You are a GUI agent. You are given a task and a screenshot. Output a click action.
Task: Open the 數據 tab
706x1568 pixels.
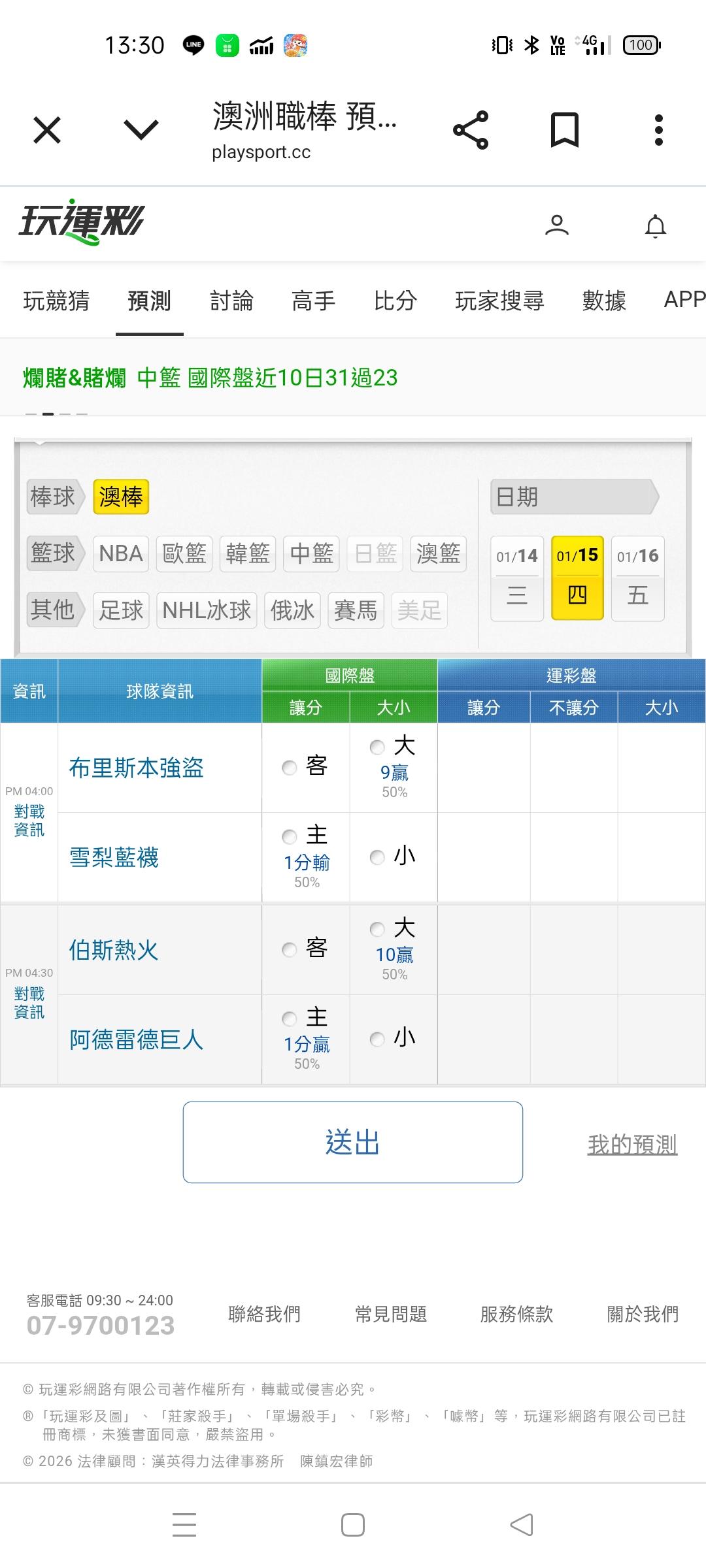coord(604,301)
